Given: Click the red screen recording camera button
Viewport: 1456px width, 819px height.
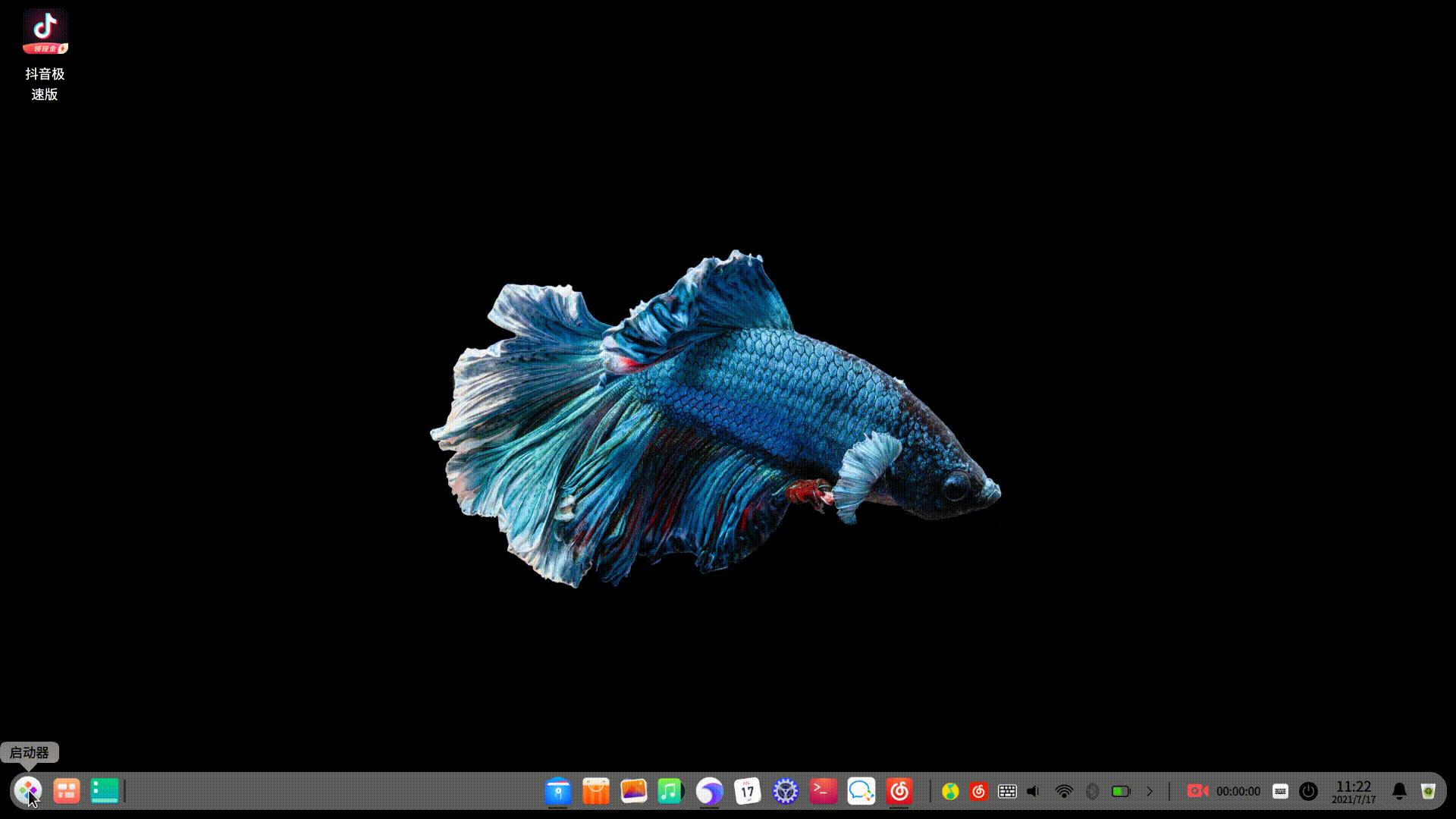Looking at the screenshot, I should (x=1197, y=791).
